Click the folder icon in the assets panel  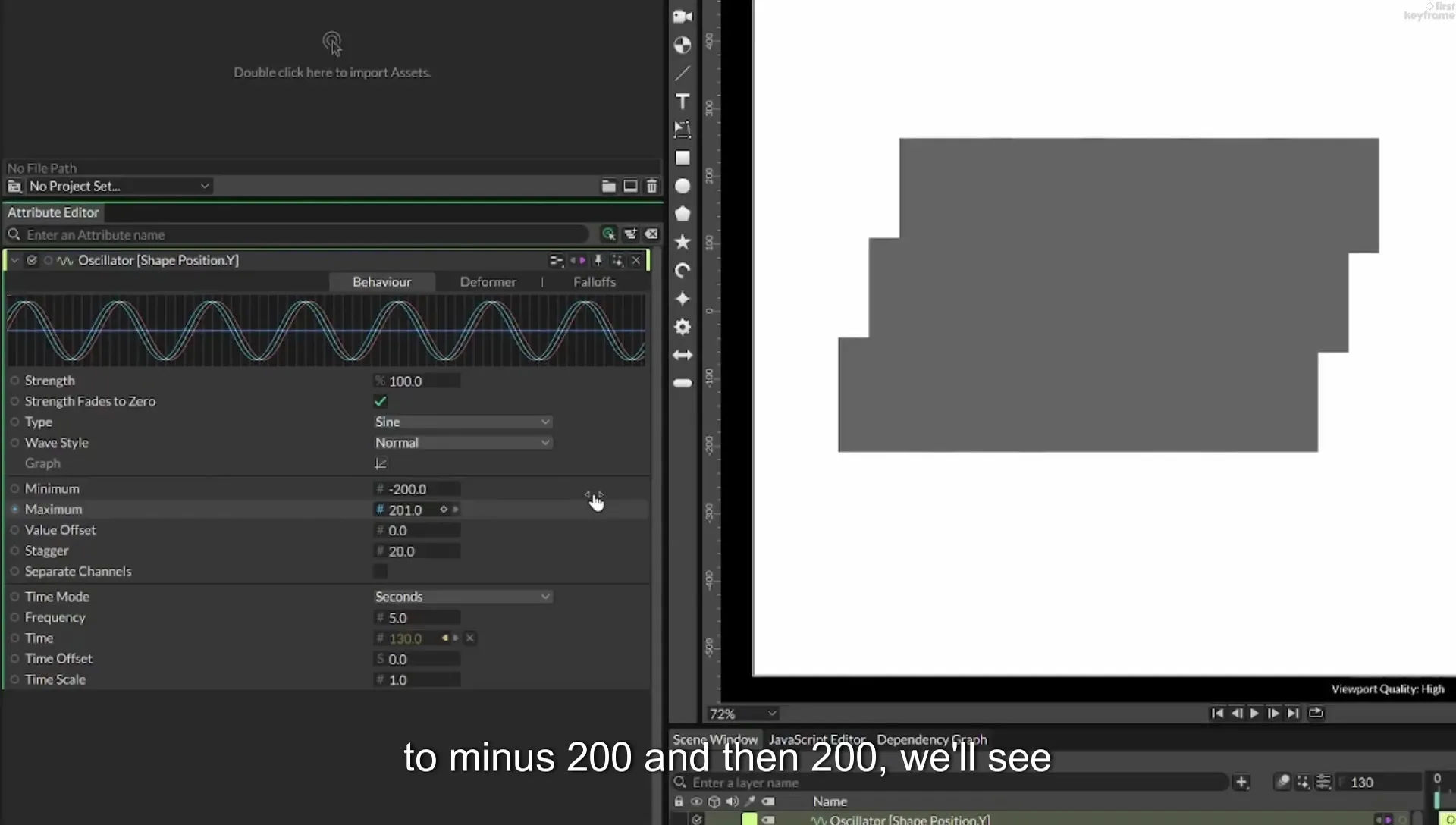[x=608, y=186]
